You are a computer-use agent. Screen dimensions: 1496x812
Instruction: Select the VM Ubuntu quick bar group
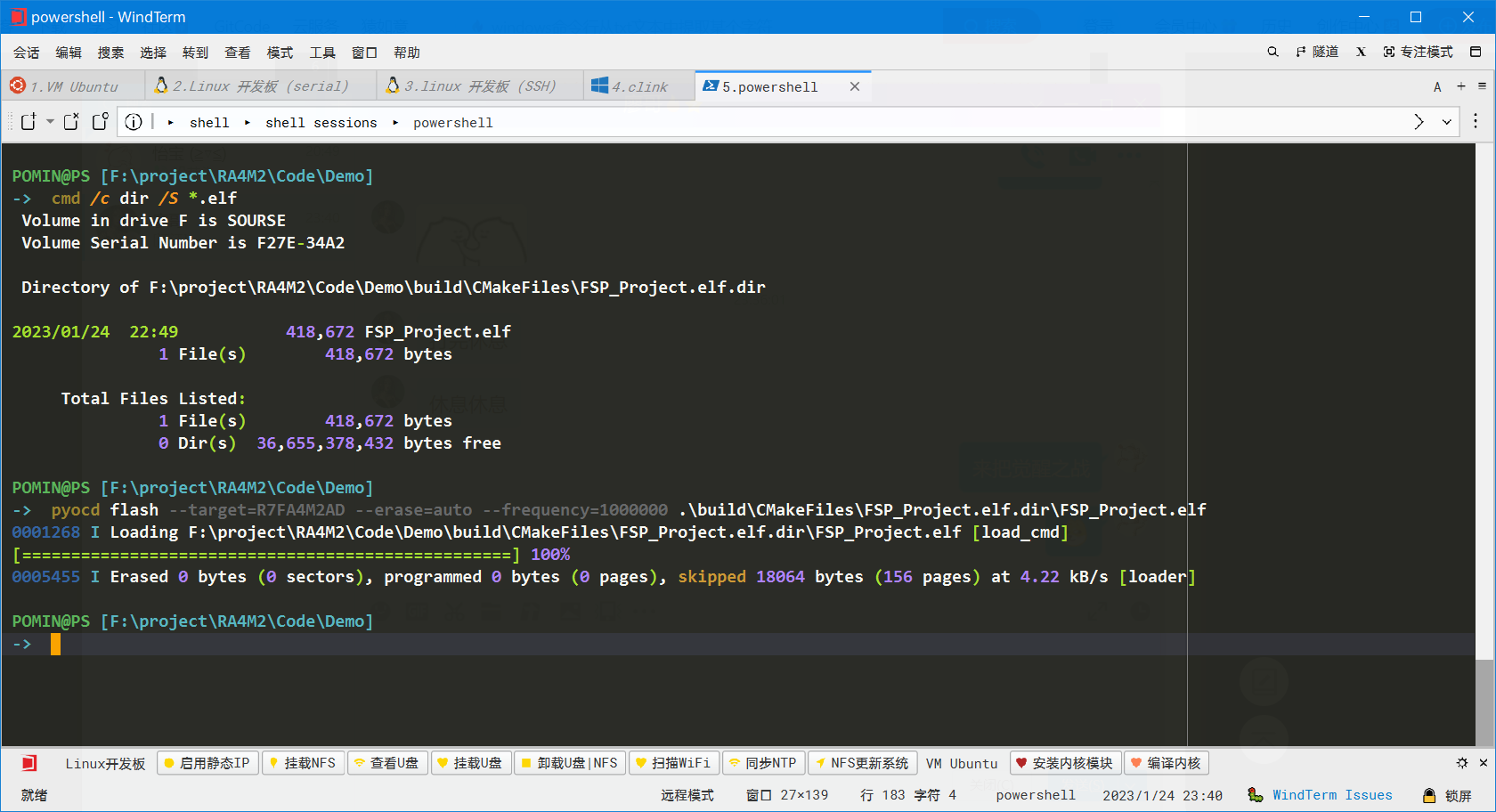point(962,764)
